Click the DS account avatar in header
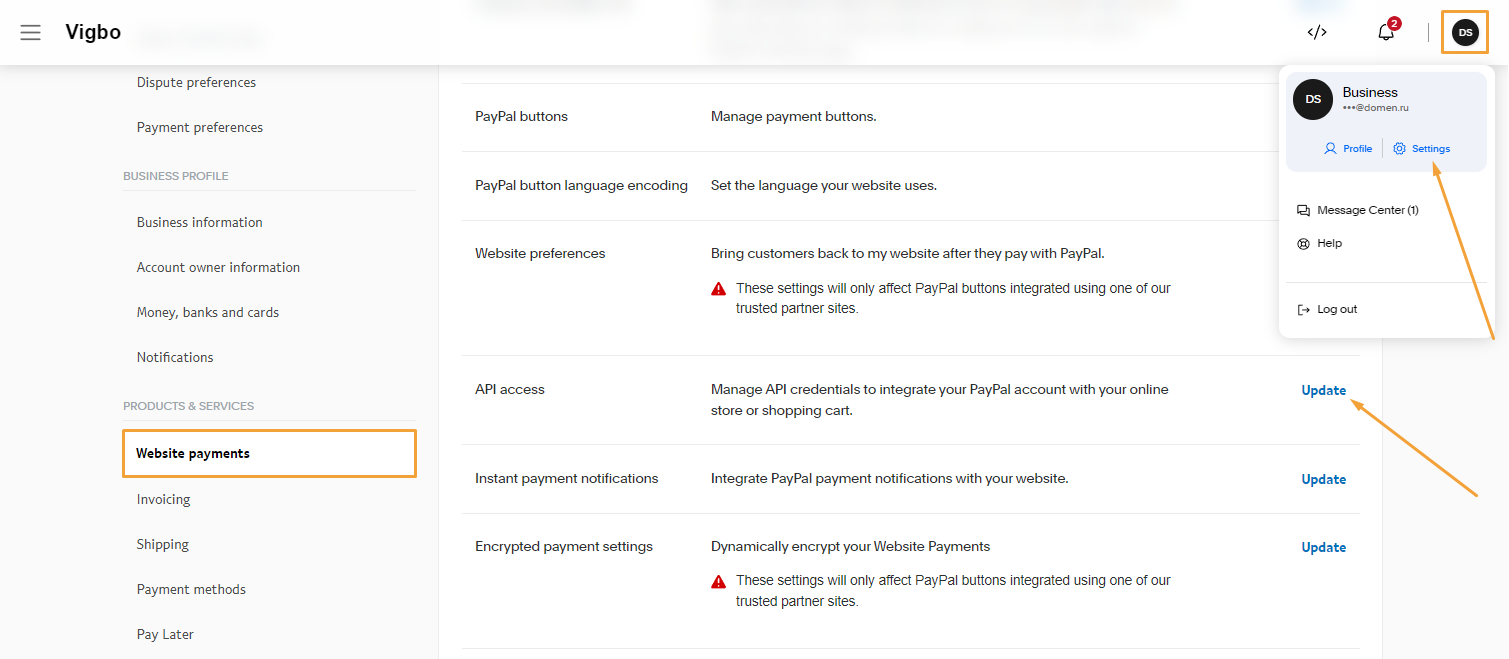Image resolution: width=1509 pixels, height=659 pixels. coord(1465,33)
